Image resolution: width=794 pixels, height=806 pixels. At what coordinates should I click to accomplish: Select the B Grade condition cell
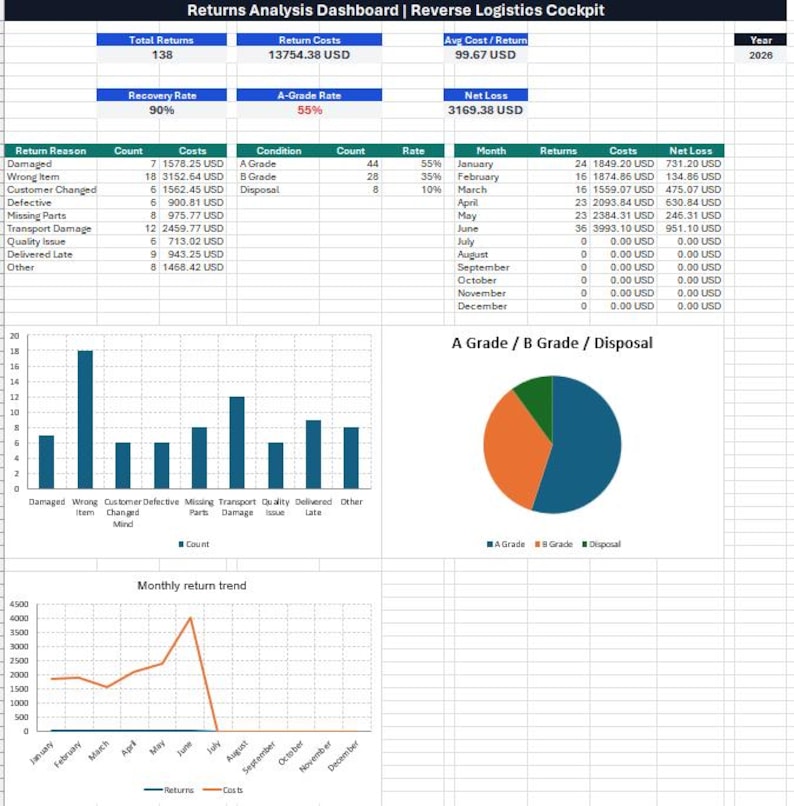pos(278,176)
